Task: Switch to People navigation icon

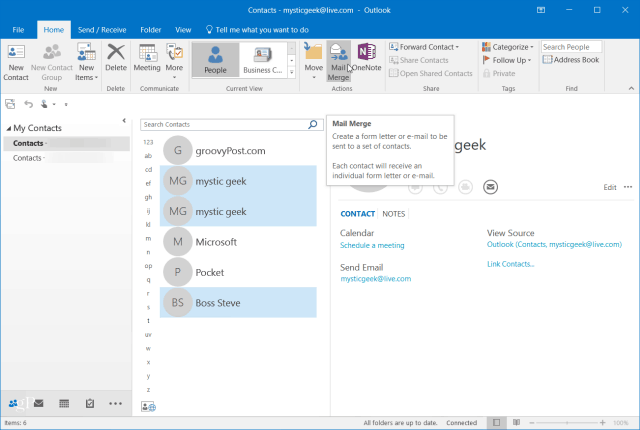Action: pos(13,403)
